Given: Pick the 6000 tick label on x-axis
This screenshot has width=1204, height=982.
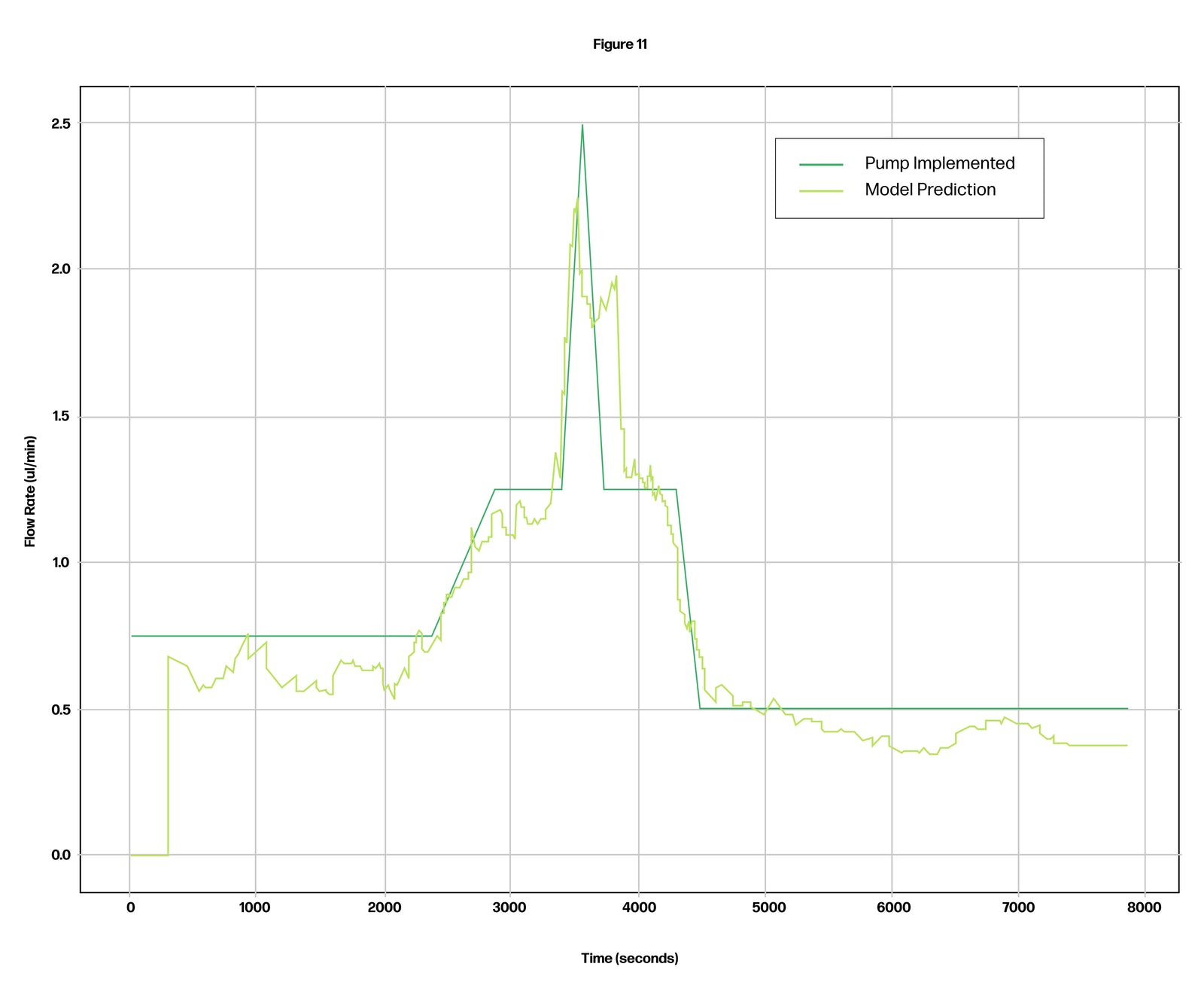Looking at the screenshot, I should pos(892,908).
